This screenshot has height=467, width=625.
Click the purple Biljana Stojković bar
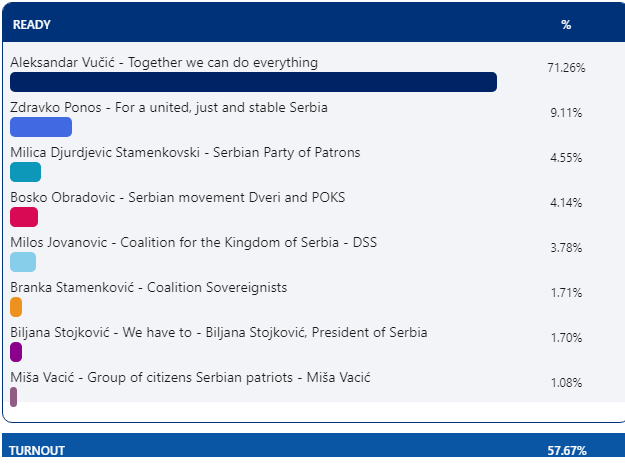tap(16, 352)
